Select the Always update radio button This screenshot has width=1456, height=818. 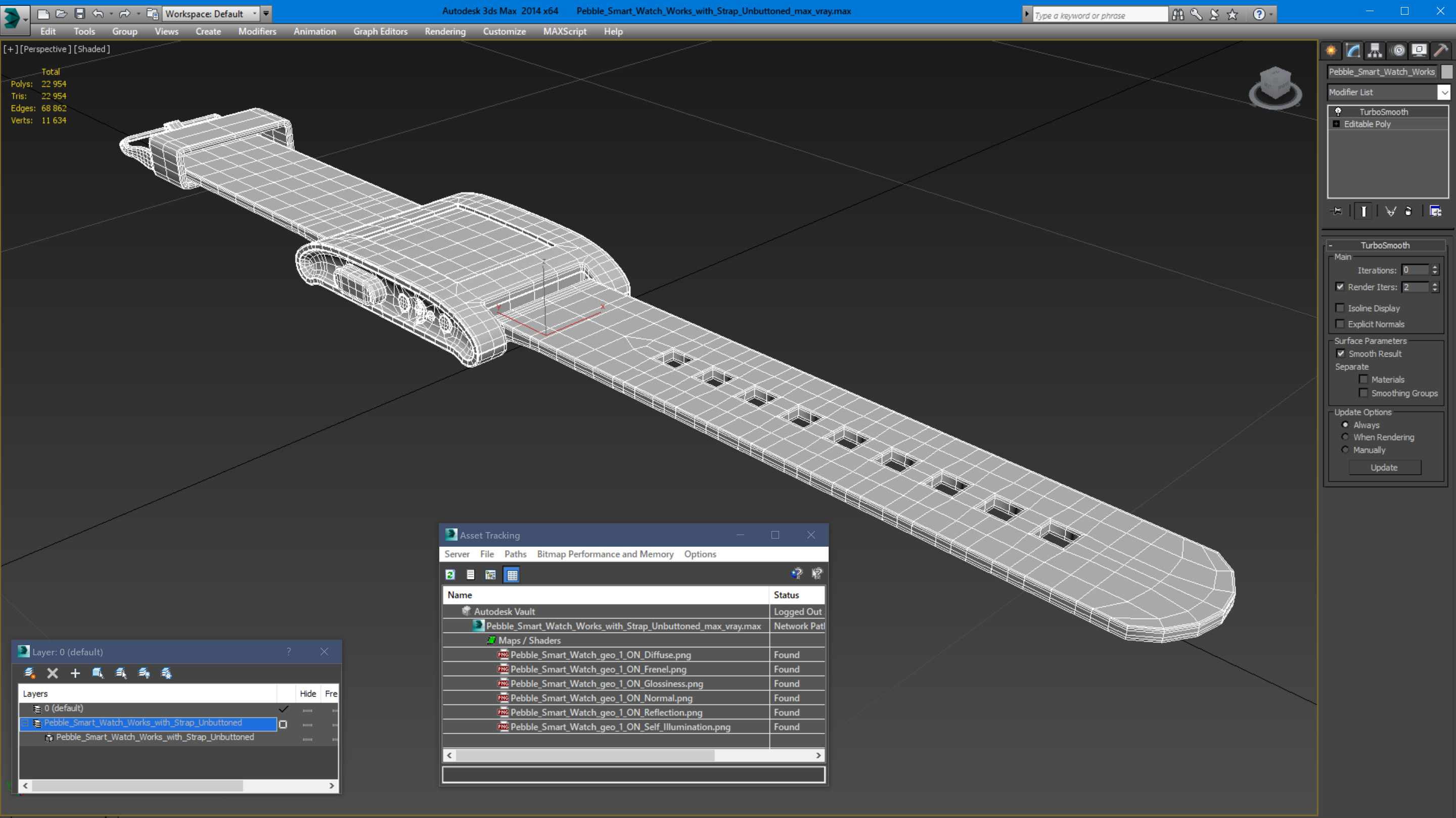click(x=1345, y=424)
